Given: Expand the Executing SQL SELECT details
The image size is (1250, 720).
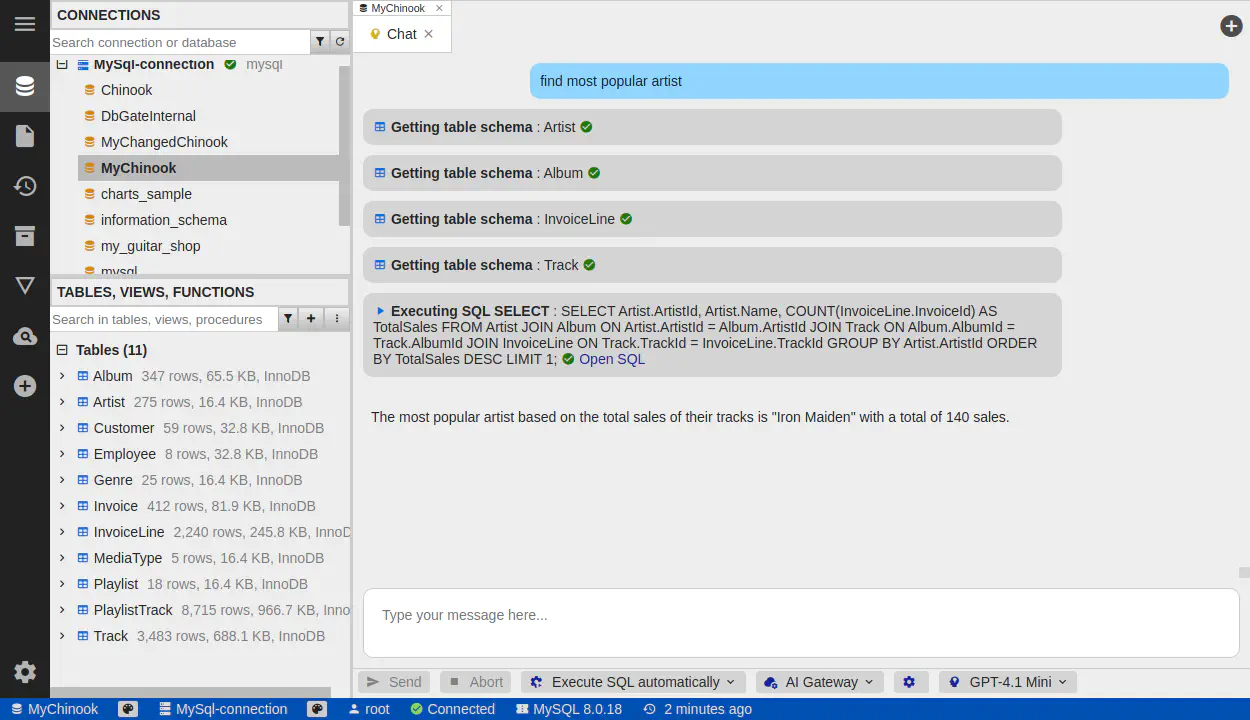Looking at the screenshot, I should 380,311.
